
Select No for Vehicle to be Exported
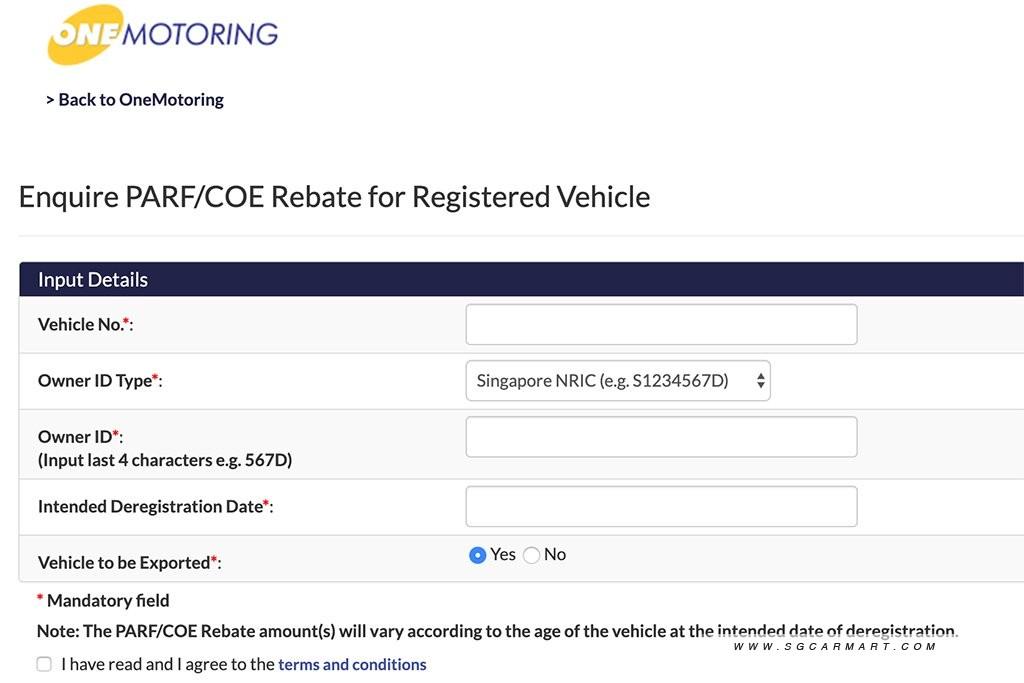click(x=532, y=555)
